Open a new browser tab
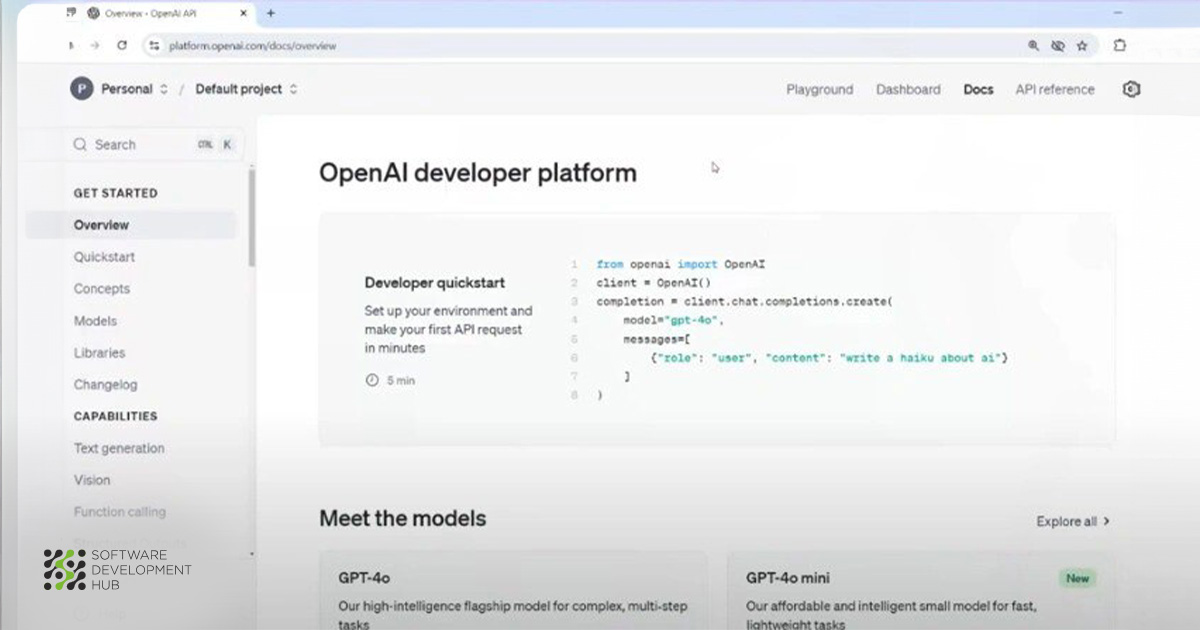 pos(270,13)
